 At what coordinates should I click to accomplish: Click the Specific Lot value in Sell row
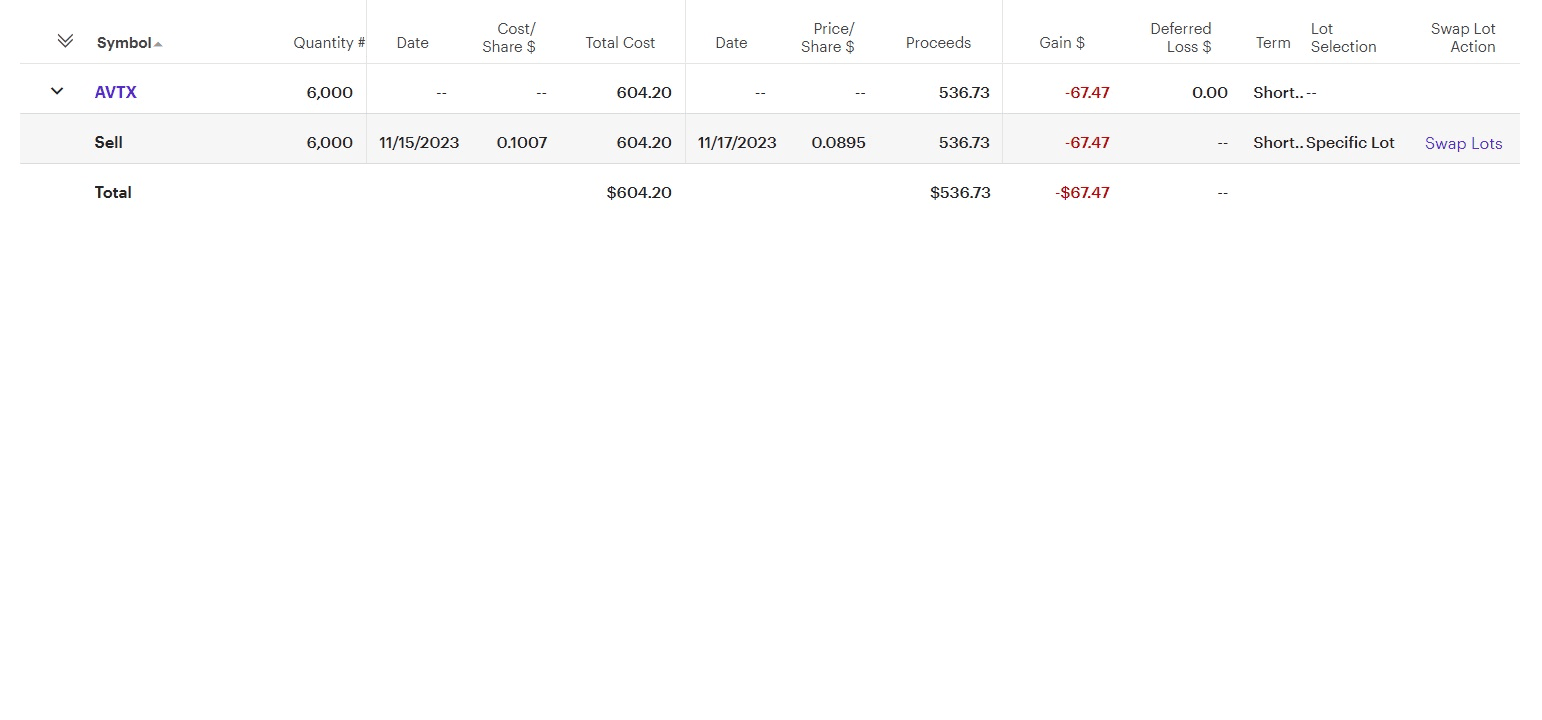(1350, 142)
